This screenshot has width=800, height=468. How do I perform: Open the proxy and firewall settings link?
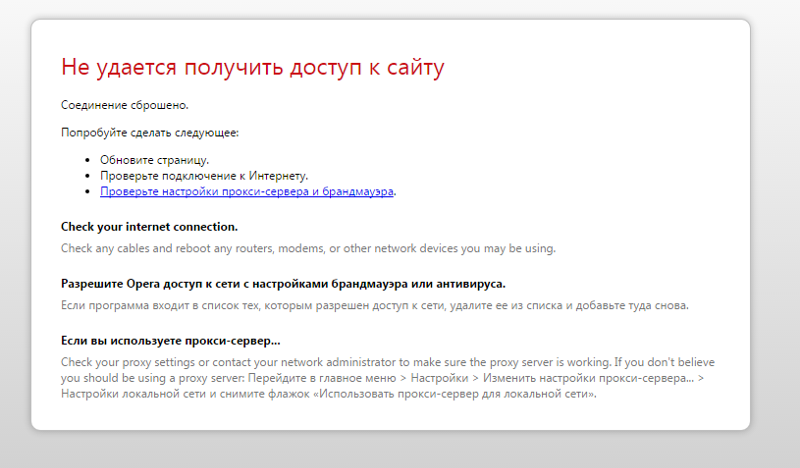(x=246, y=191)
